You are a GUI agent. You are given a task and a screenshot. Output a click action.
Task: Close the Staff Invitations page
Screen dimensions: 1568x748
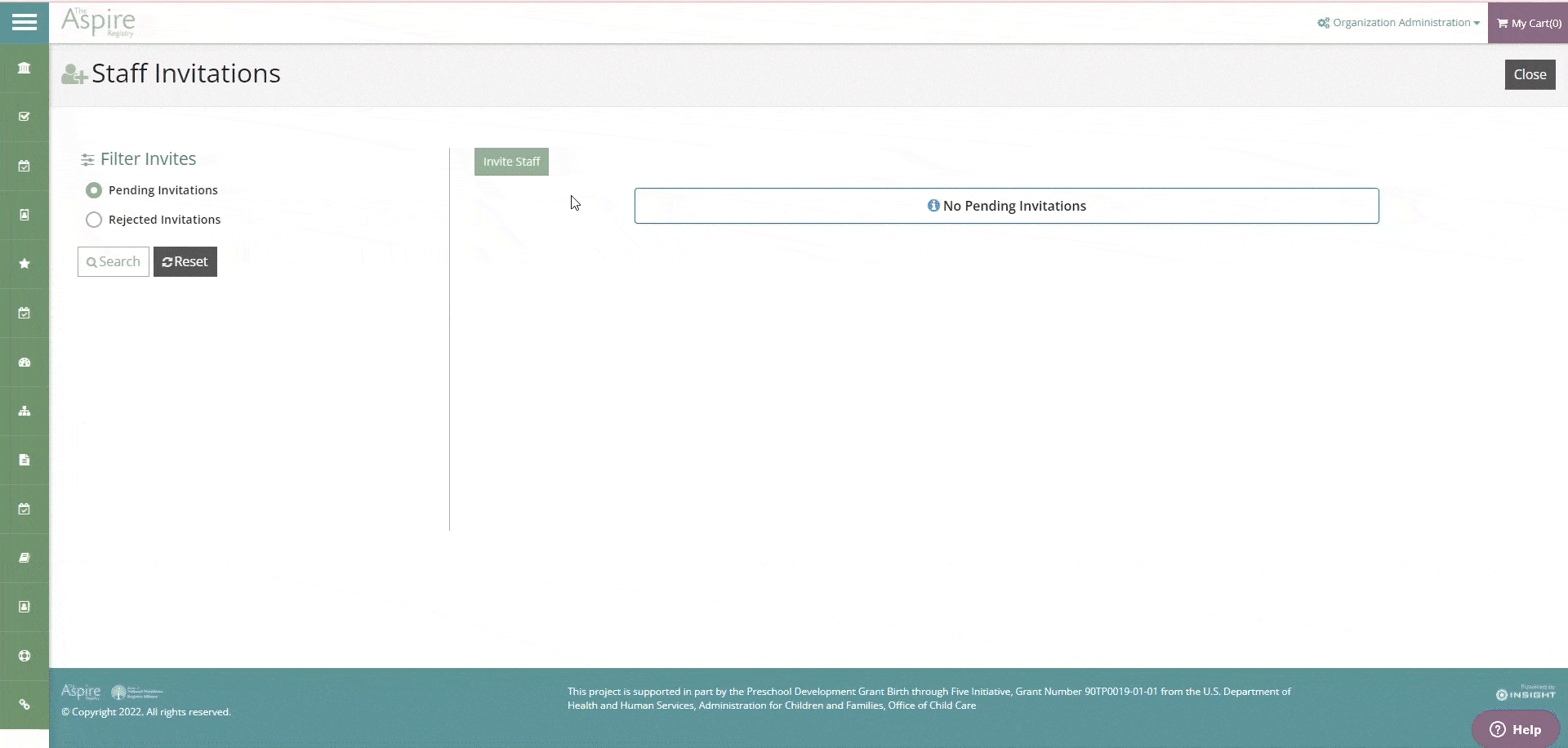(1530, 74)
